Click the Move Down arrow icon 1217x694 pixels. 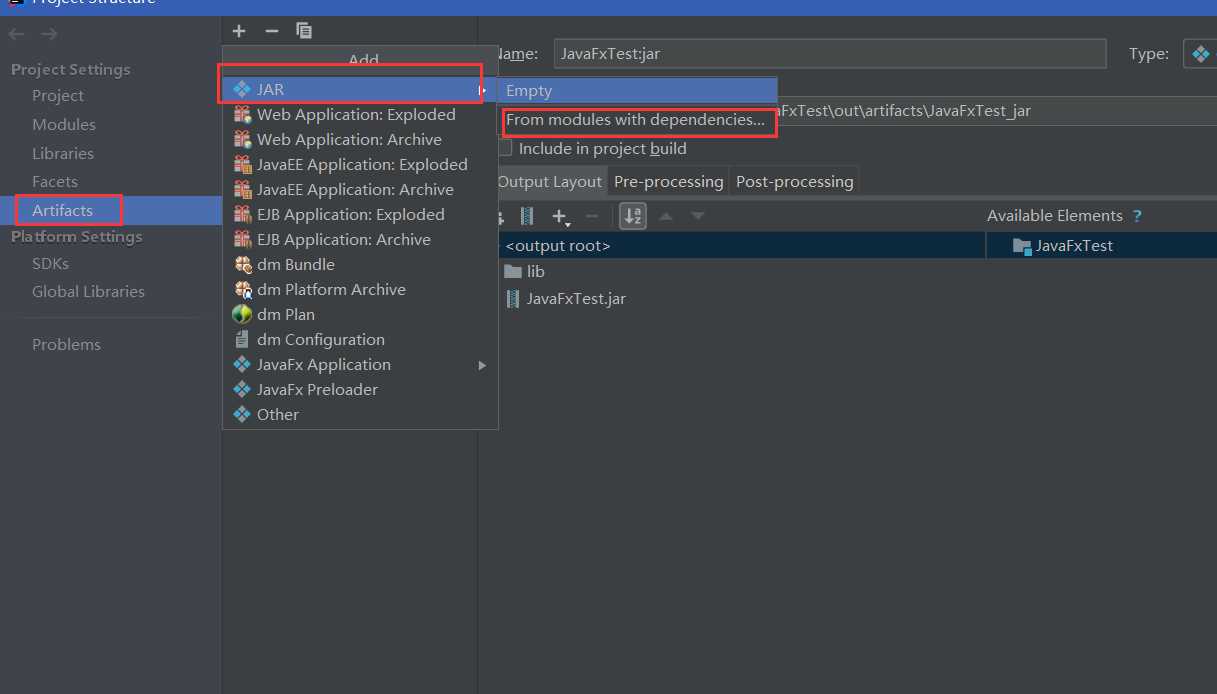[x=698, y=216]
